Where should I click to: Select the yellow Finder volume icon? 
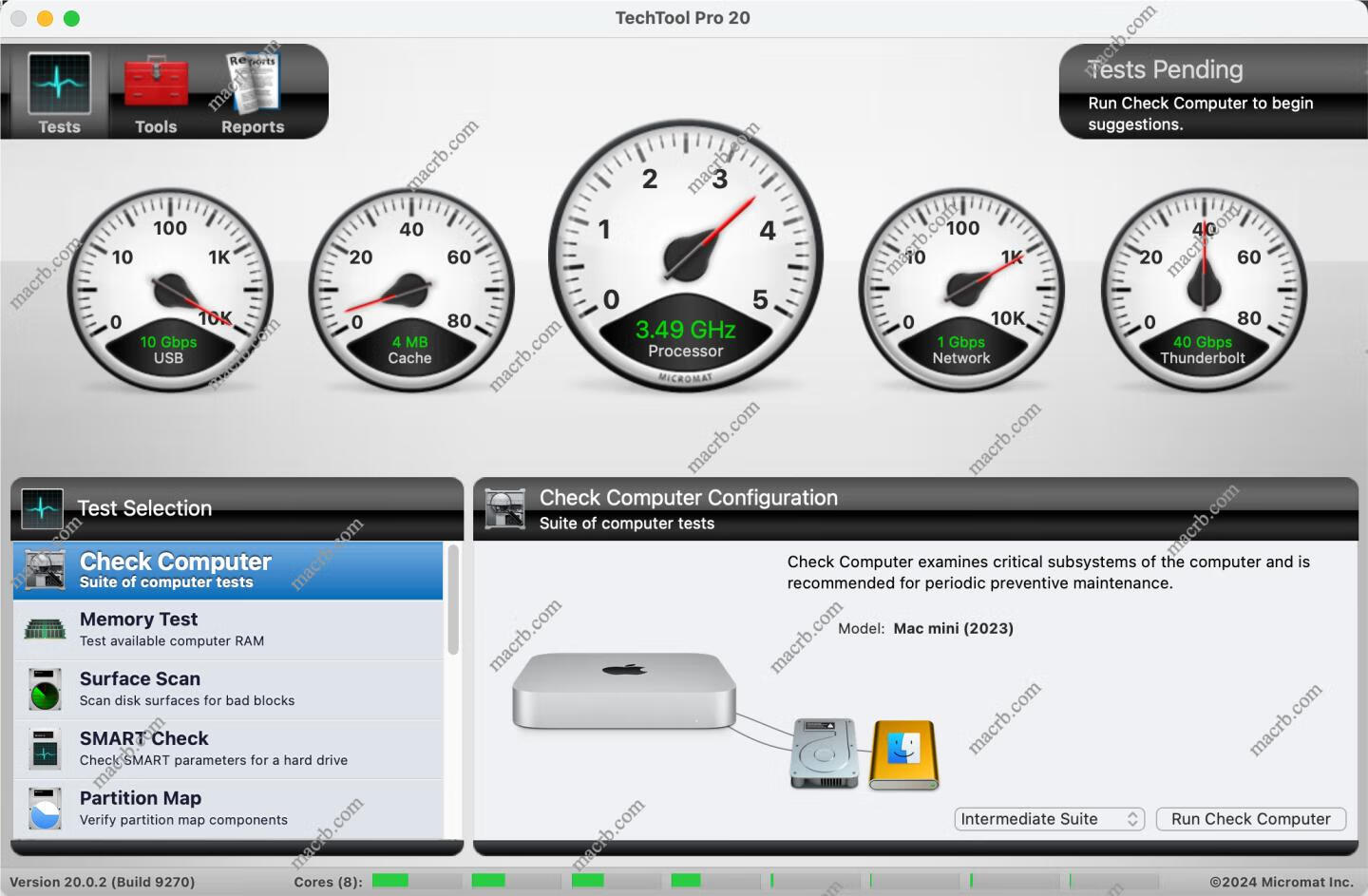(904, 754)
